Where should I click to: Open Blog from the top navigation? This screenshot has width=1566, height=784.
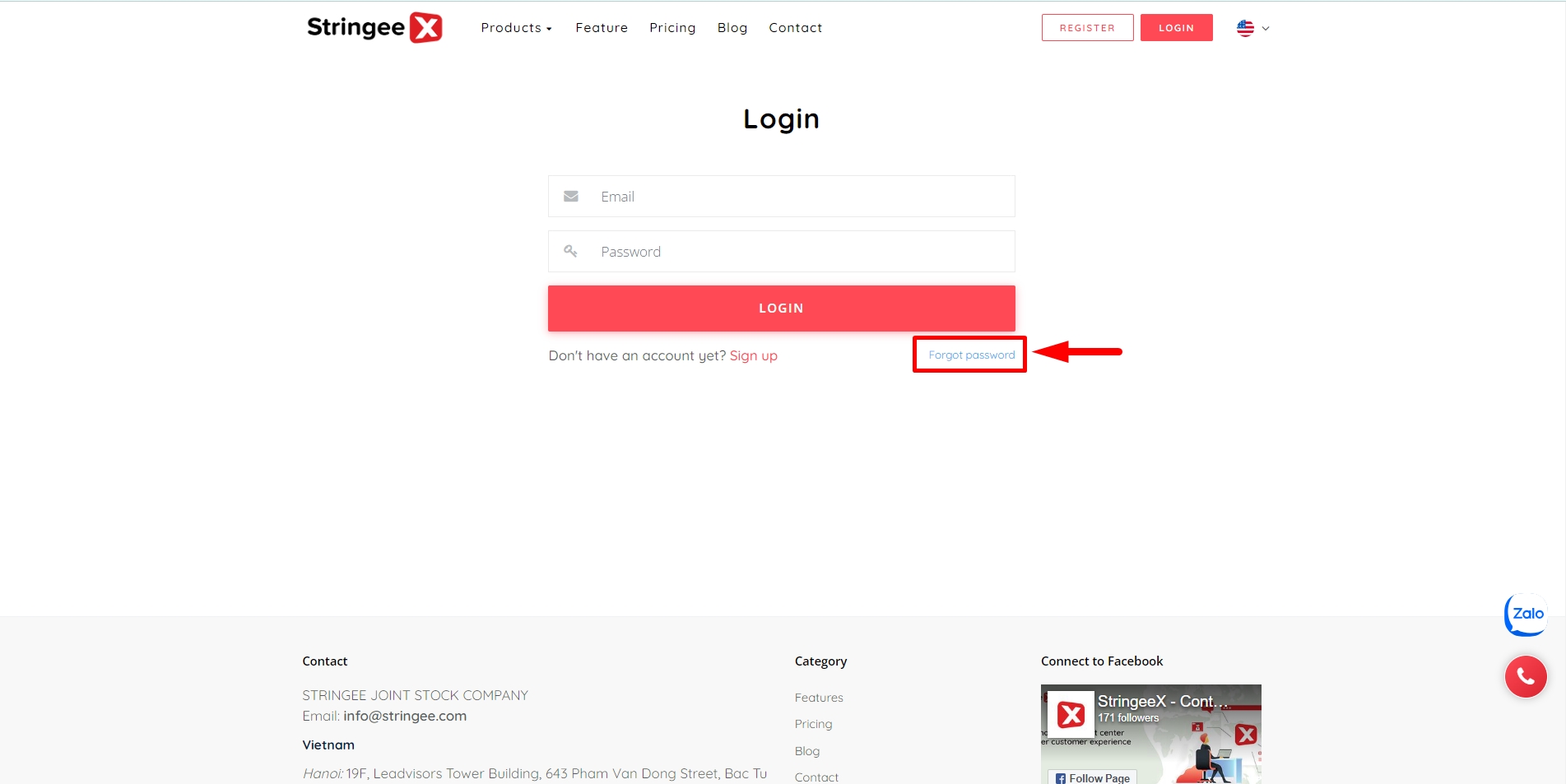[732, 28]
